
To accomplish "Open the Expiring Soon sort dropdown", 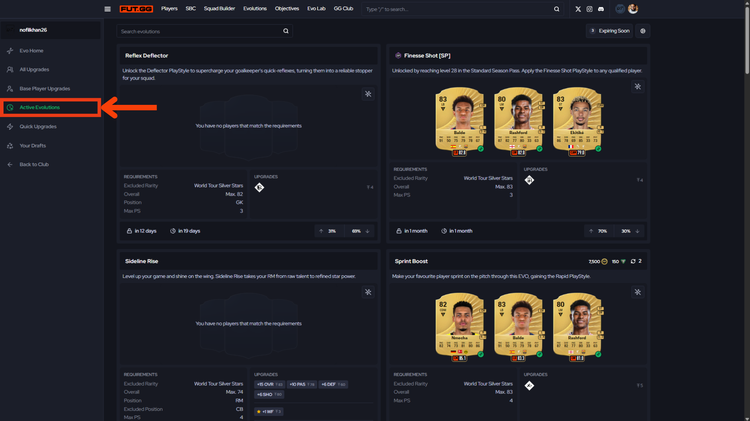I will coord(610,31).
